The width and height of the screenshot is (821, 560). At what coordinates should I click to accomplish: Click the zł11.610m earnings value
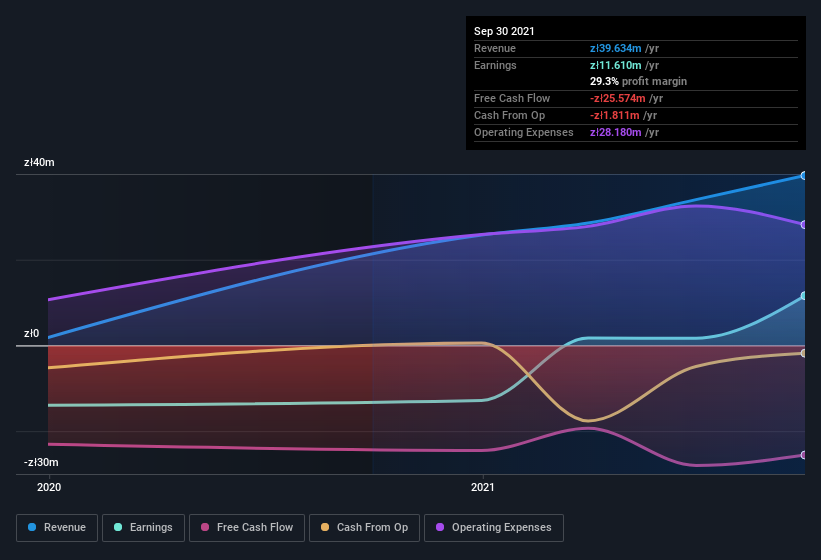[615, 65]
